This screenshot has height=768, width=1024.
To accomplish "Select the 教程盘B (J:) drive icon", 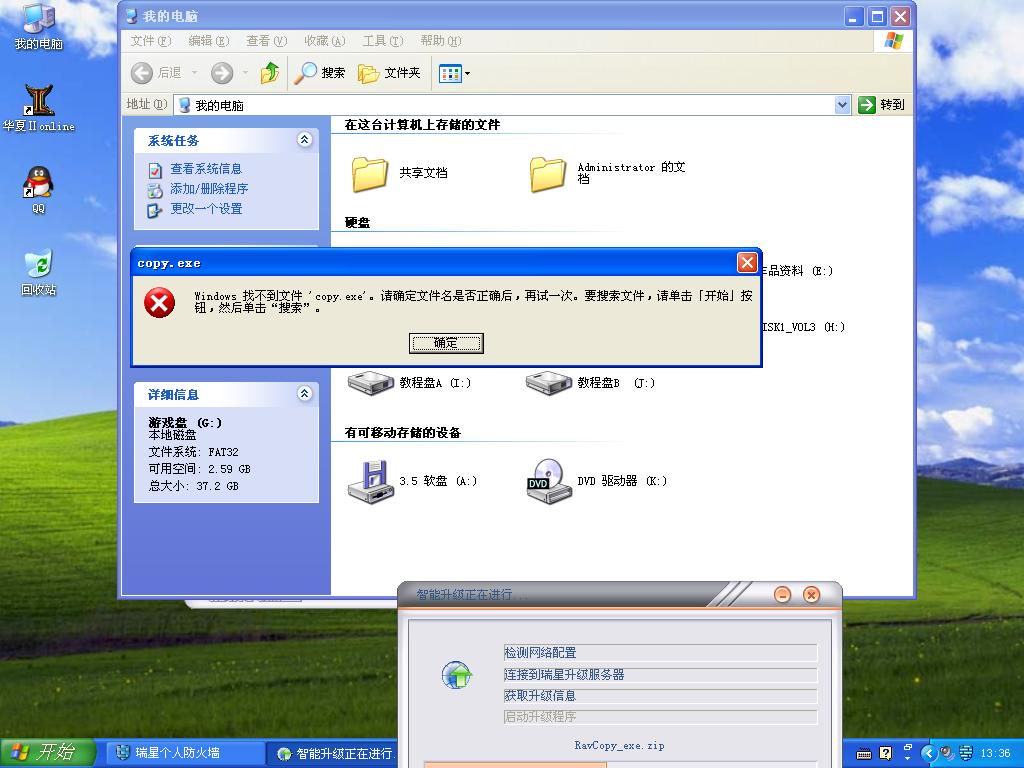I will [x=549, y=384].
